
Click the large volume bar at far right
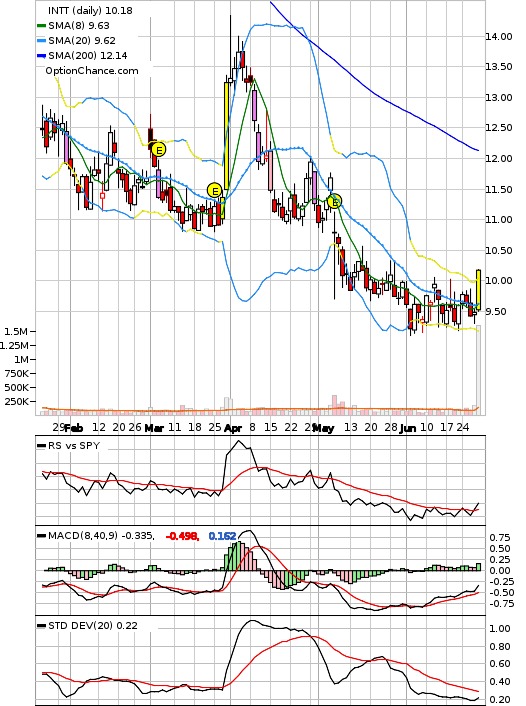click(x=478, y=370)
